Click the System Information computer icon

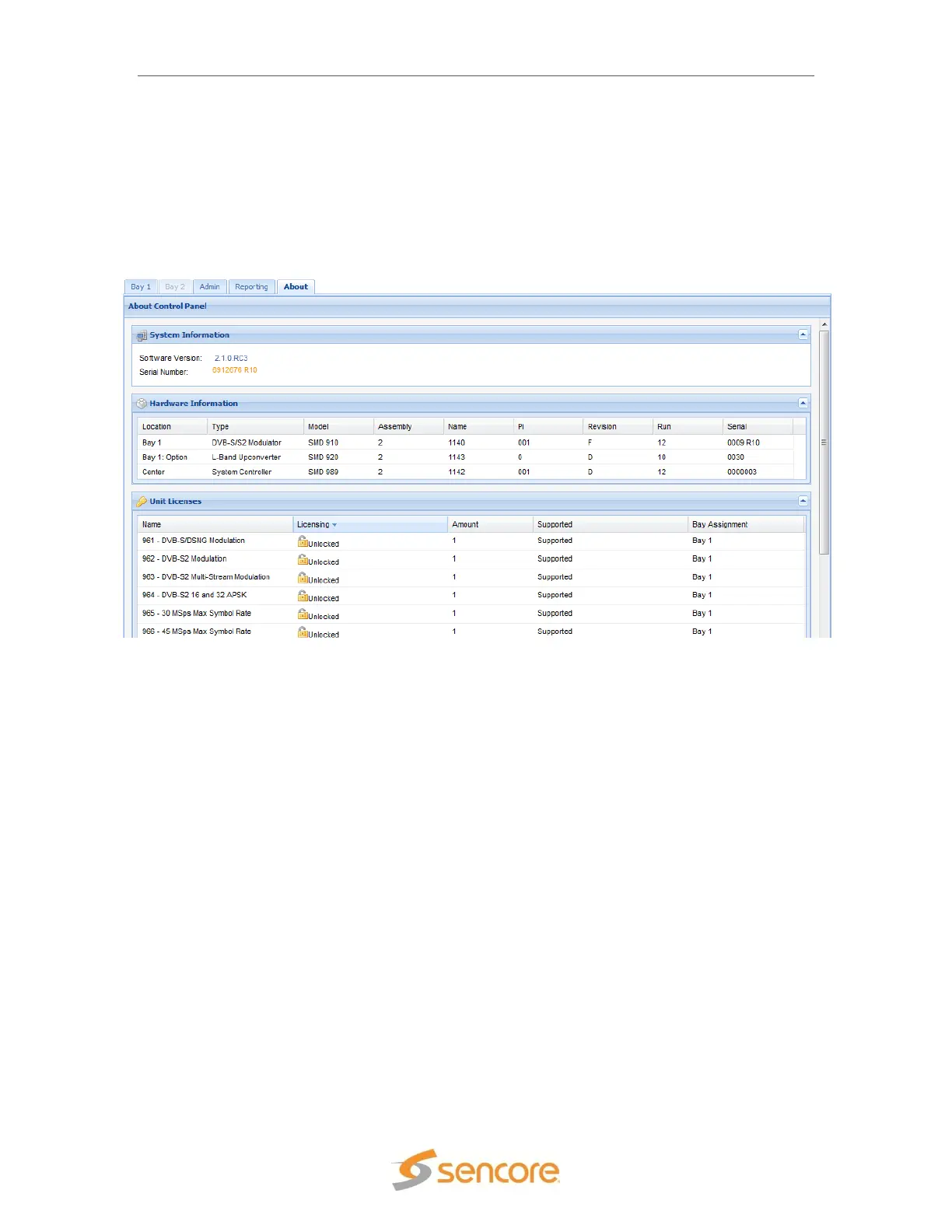[x=142, y=335]
